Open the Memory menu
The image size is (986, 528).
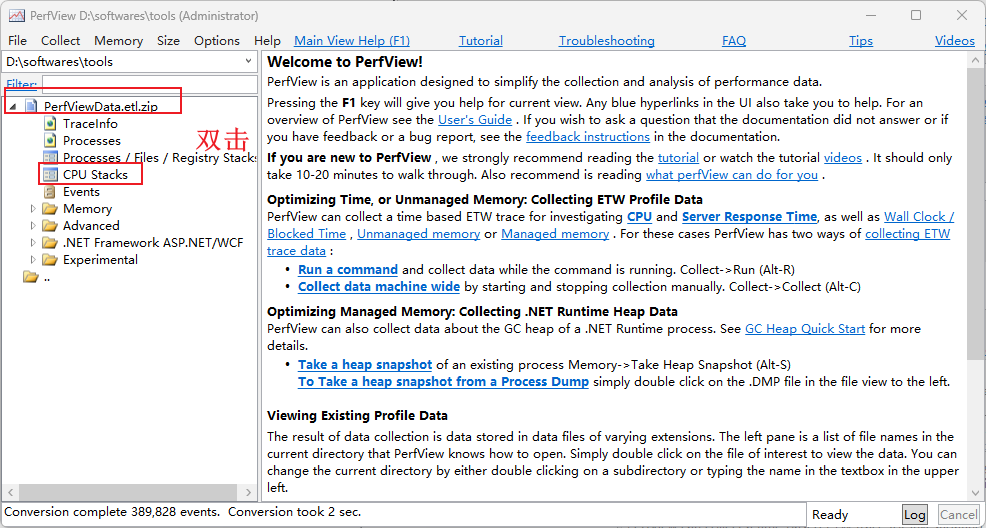(x=118, y=41)
